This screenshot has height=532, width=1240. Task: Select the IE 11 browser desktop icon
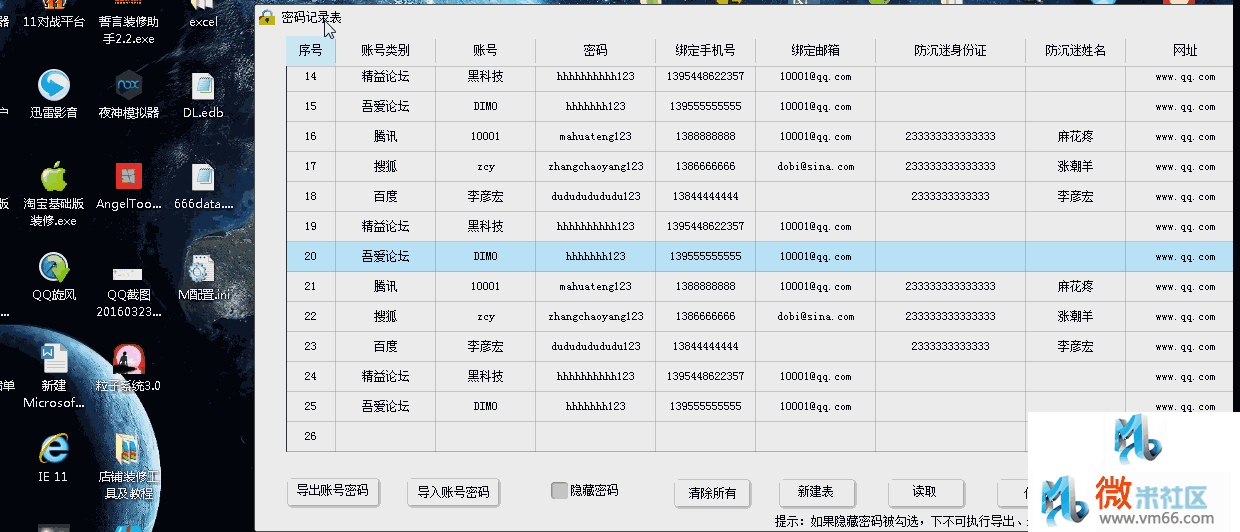[53, 459]
